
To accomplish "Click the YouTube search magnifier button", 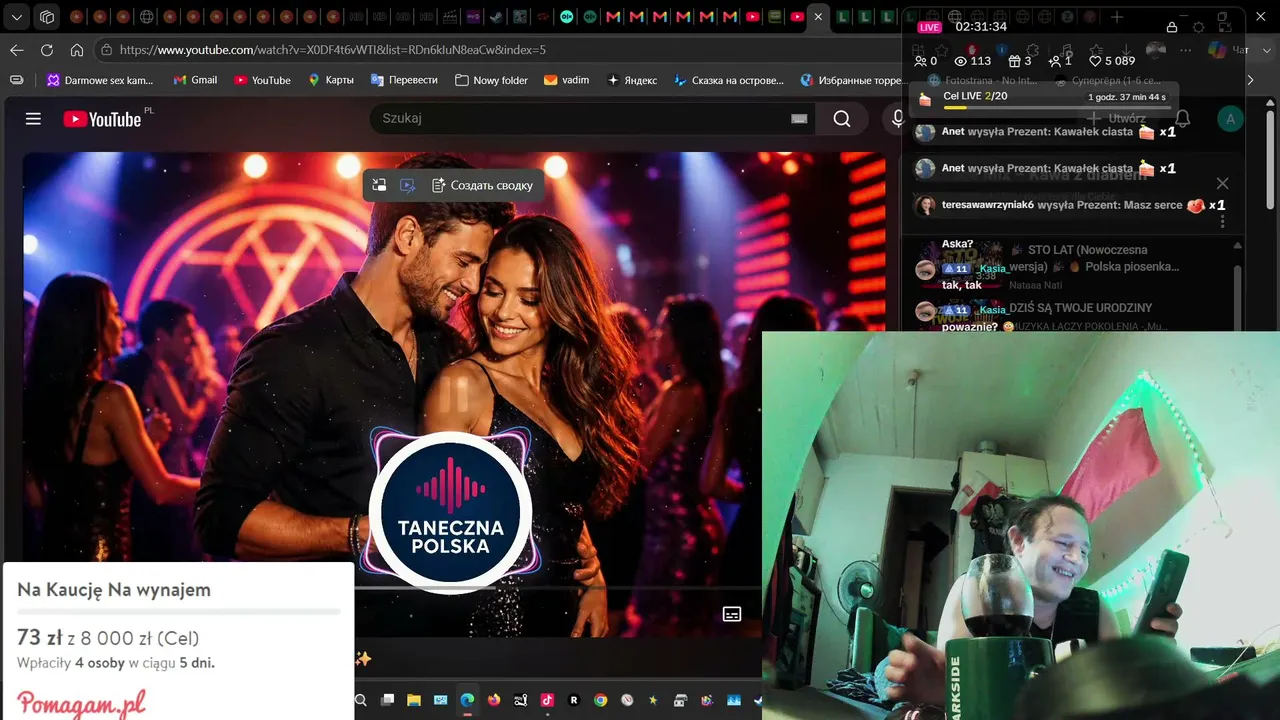I will pyautogui.click(x=842, y=119).
